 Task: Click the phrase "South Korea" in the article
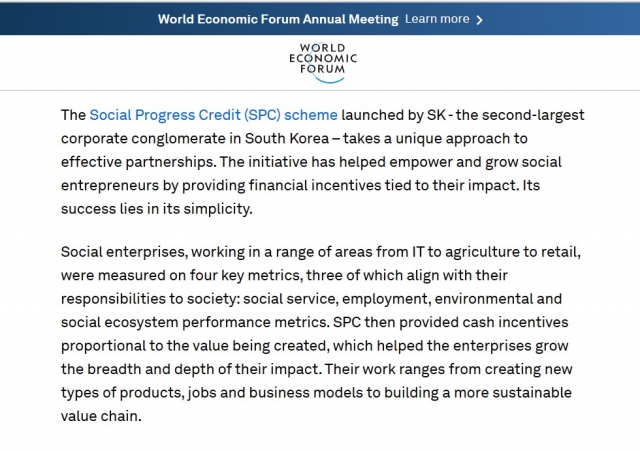click(x=287, y=139)
